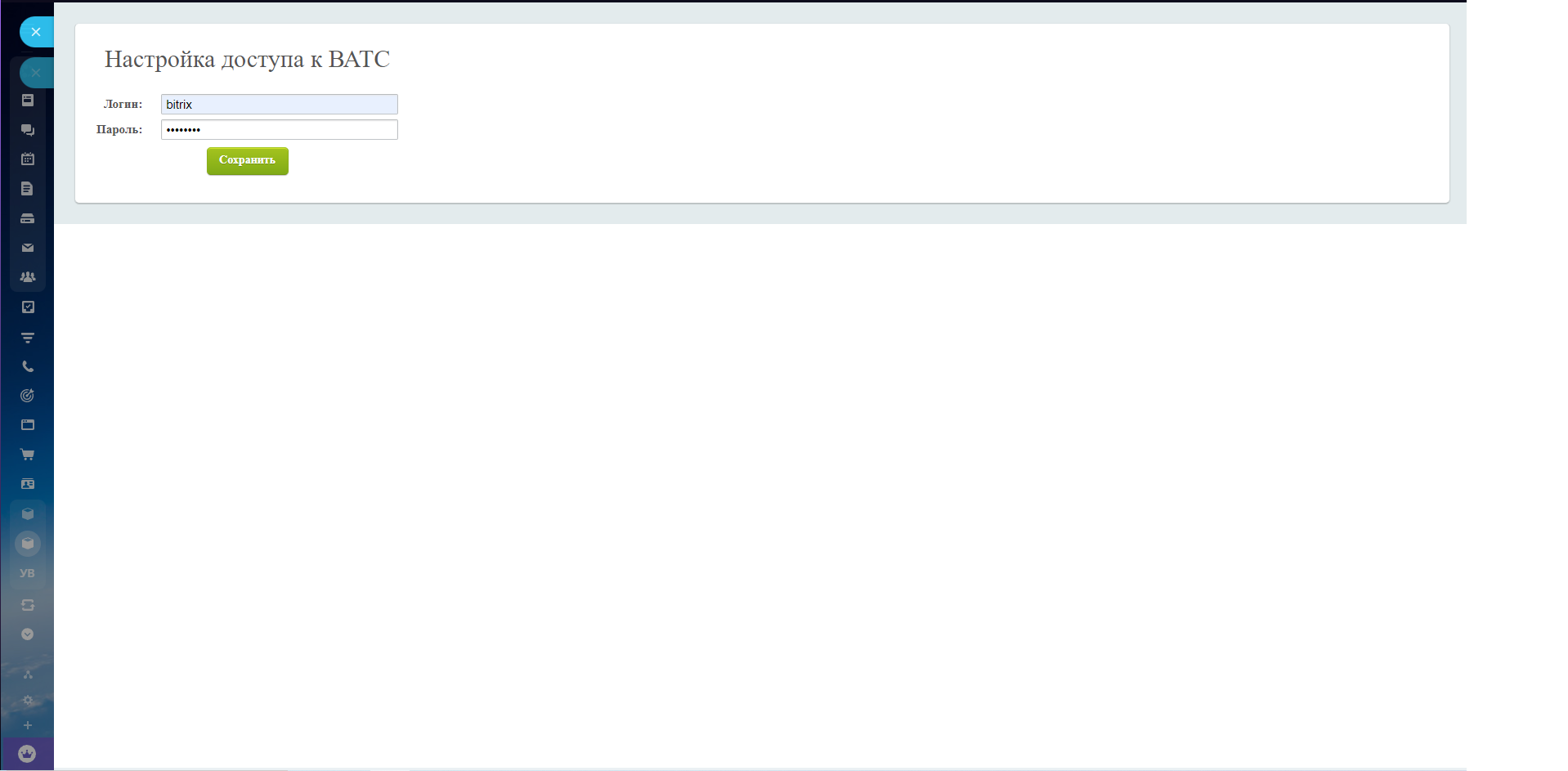
Task: Open the Tasks checkmark icon in sidebar
Action: click(28, 307)
